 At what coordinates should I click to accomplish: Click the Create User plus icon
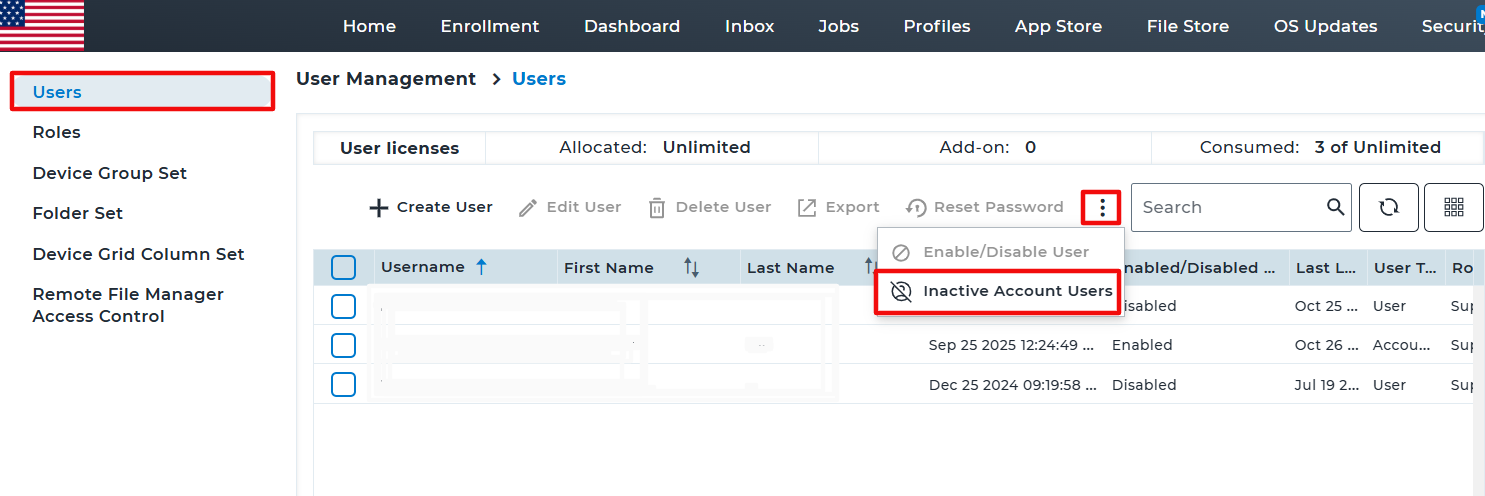pyautogui.click(x=378, y=208)
